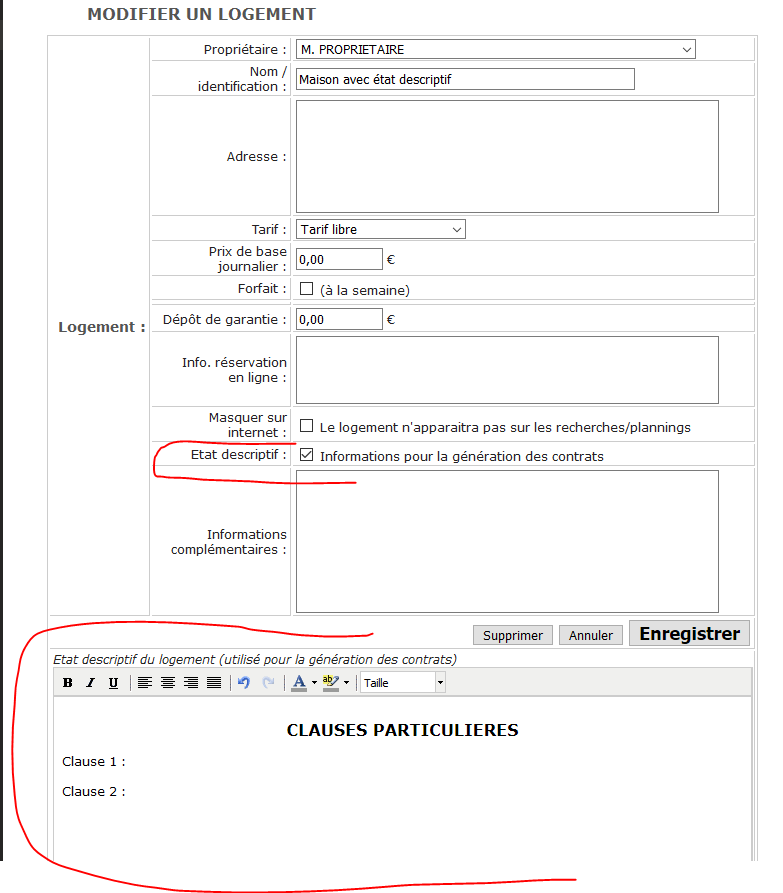The width and height of the screenshot is (783, 893).
Task: Align text left in the editor
Action: point(145,682)
